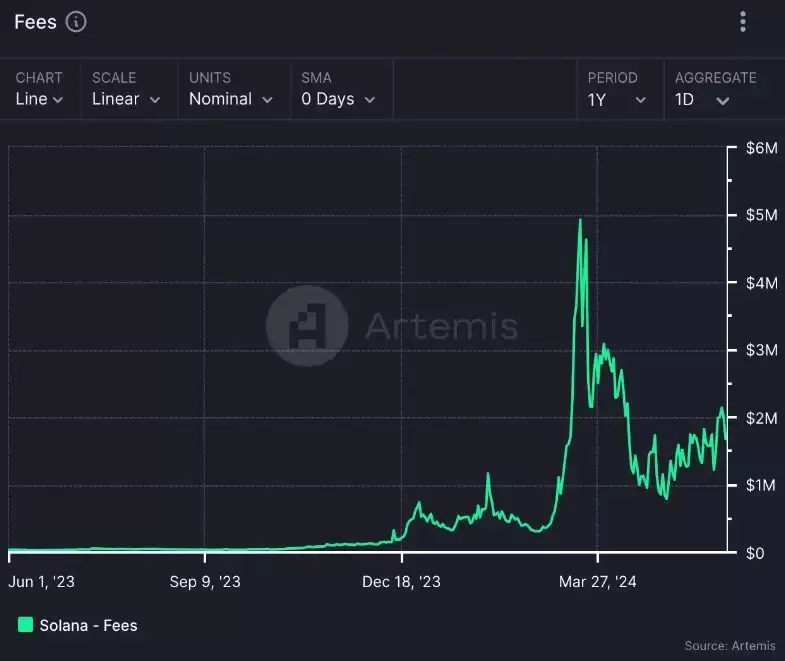
Task: Click the Mar 27, '24 axis label
Action: tap(597, 582)
